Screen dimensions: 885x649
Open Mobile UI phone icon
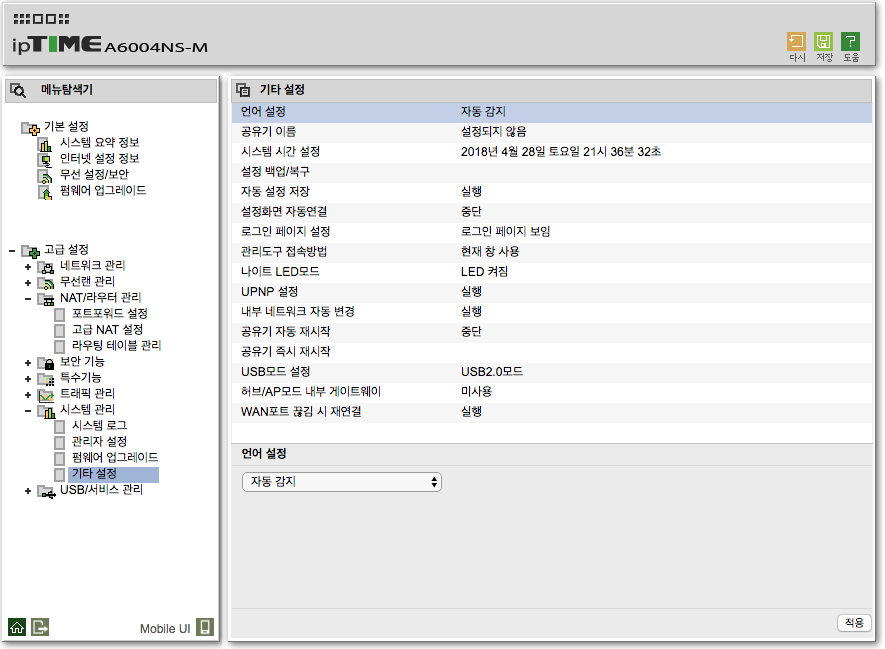(x=205, y=627)
